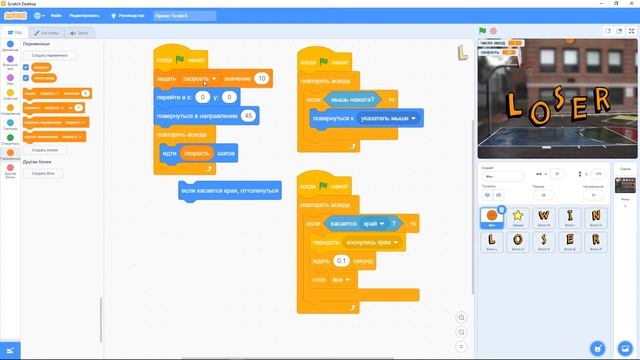This screenshot has height=360, width=640.
Task: Open the Редактировать menu
Action: [x=84, y=16]
